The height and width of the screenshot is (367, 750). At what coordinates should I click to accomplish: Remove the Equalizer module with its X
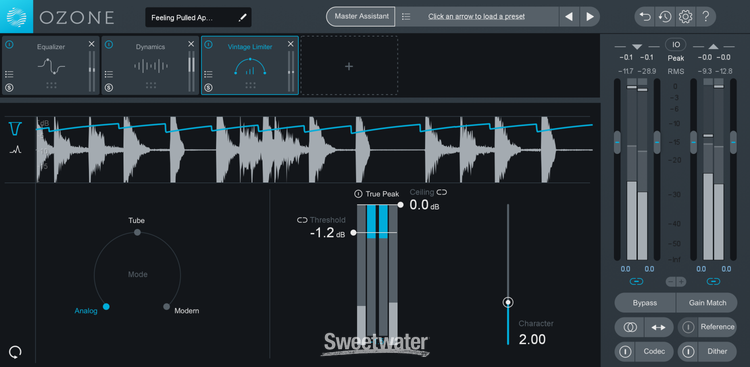point(92,44)
